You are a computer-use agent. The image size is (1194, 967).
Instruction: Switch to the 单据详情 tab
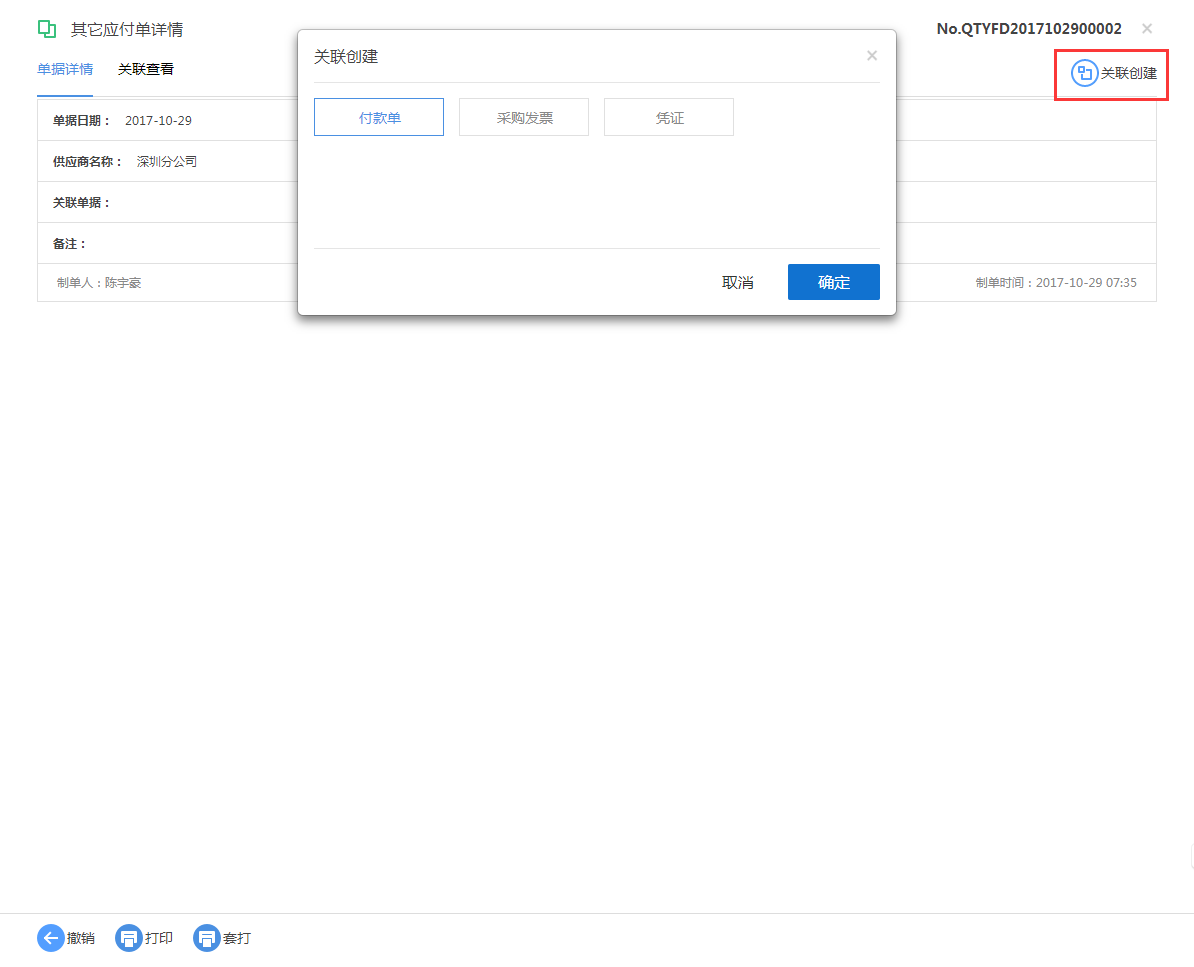(x=65, y=69)
